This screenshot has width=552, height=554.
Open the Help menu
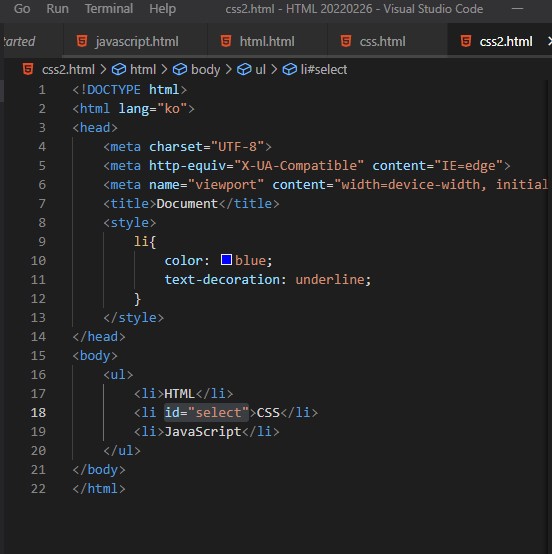pyautogui.click(x=163, y=8)
